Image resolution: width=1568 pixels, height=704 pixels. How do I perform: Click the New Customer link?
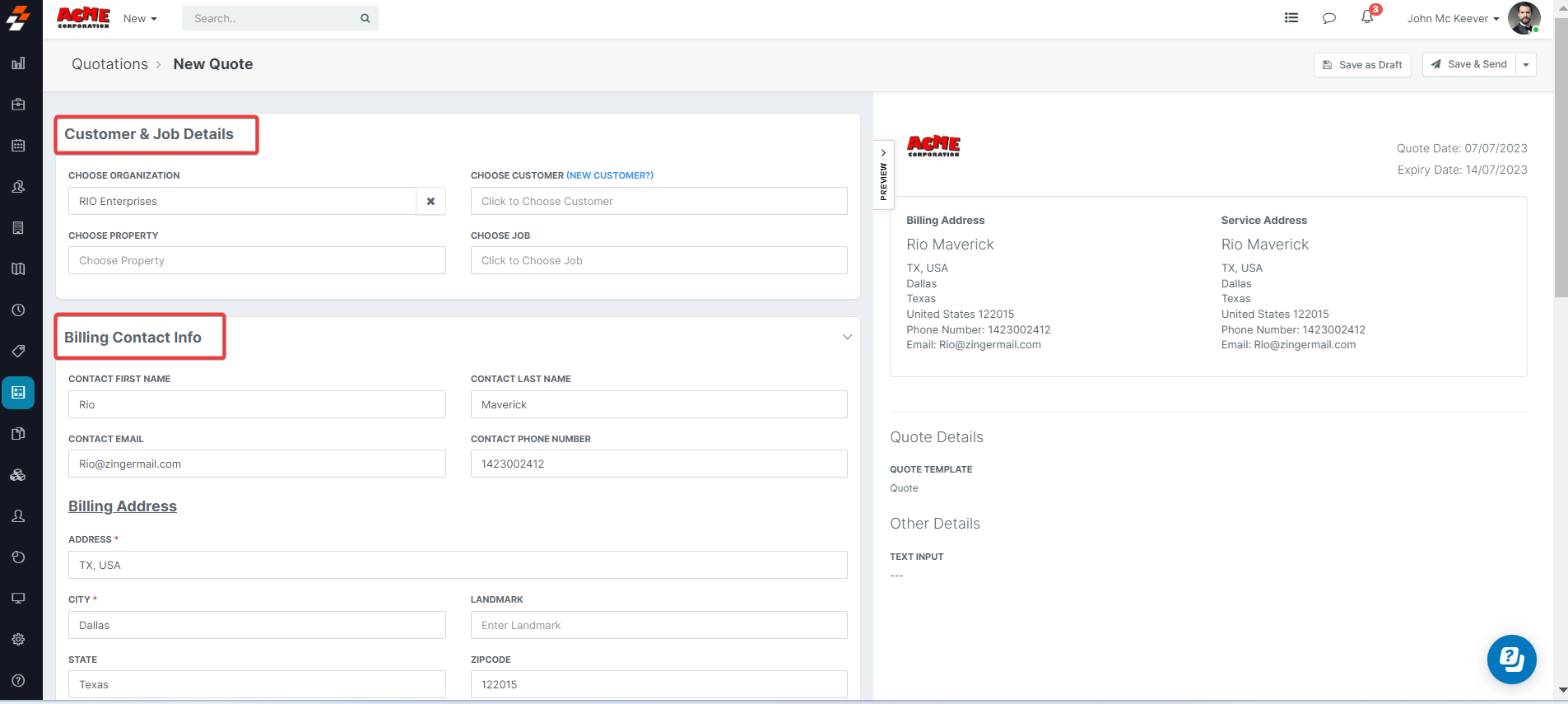click(610, 175)
